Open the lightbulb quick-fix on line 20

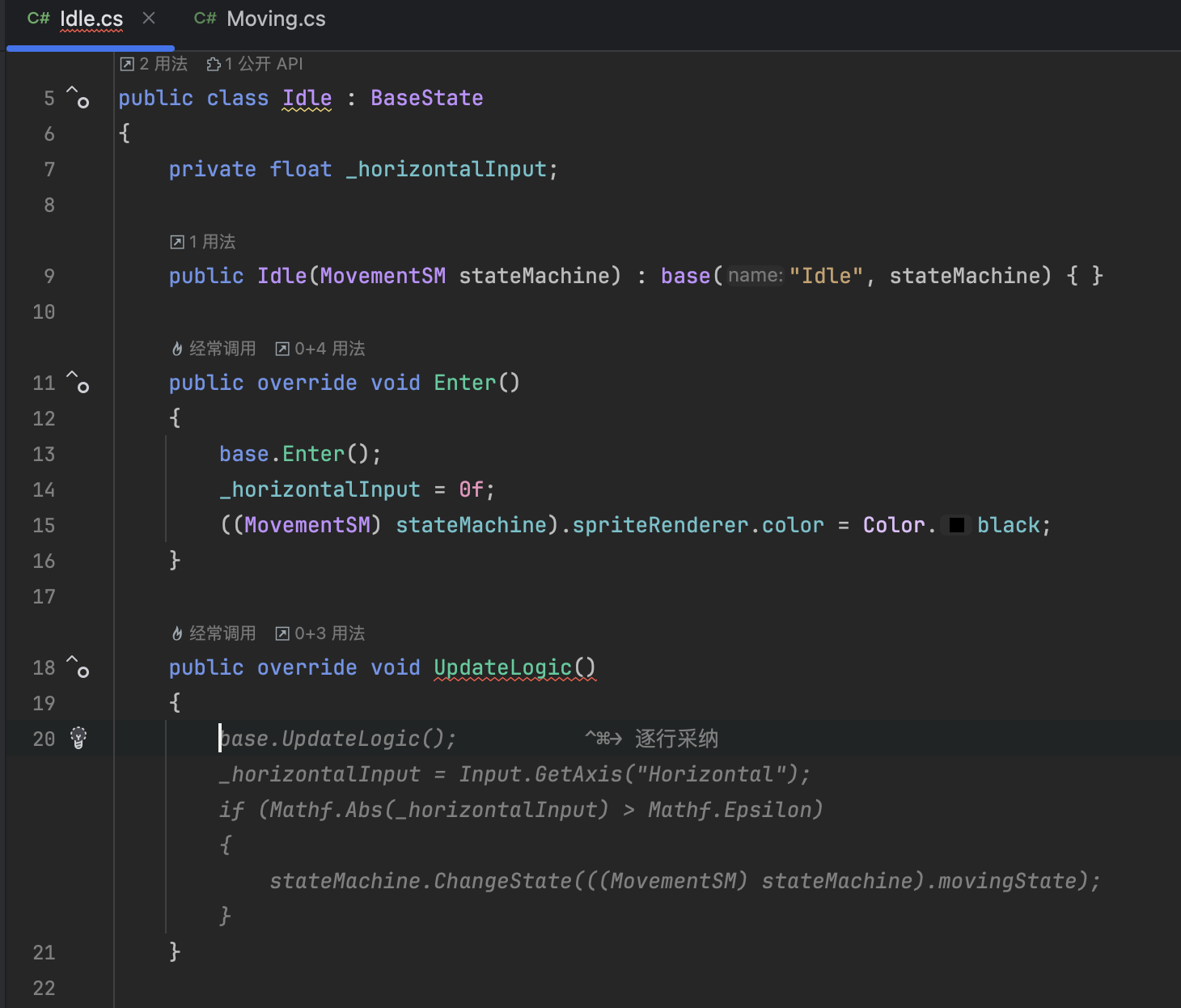click(78, 738)
